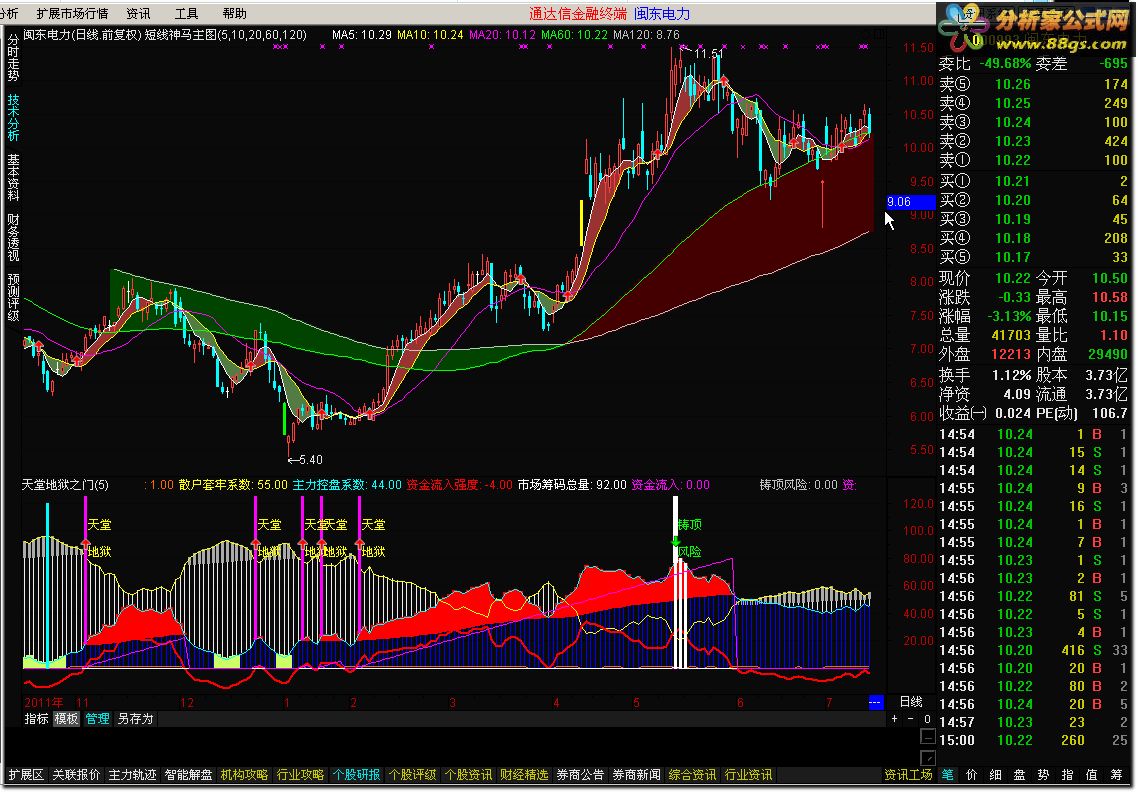Select the 笔 tab in quote panel
This screenshot has height=792, width=1138.
(x=947, y=775)
